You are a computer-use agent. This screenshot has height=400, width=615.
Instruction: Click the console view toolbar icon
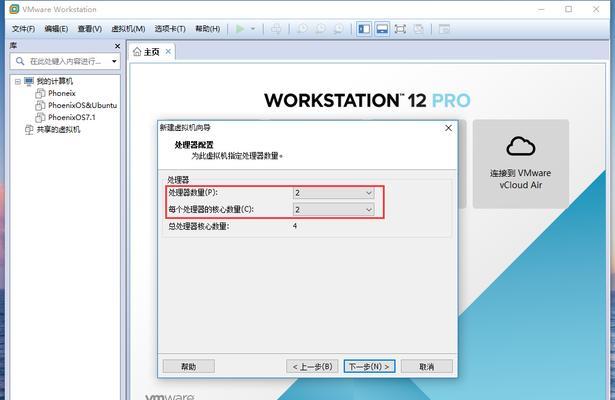[x=444, y=29]
